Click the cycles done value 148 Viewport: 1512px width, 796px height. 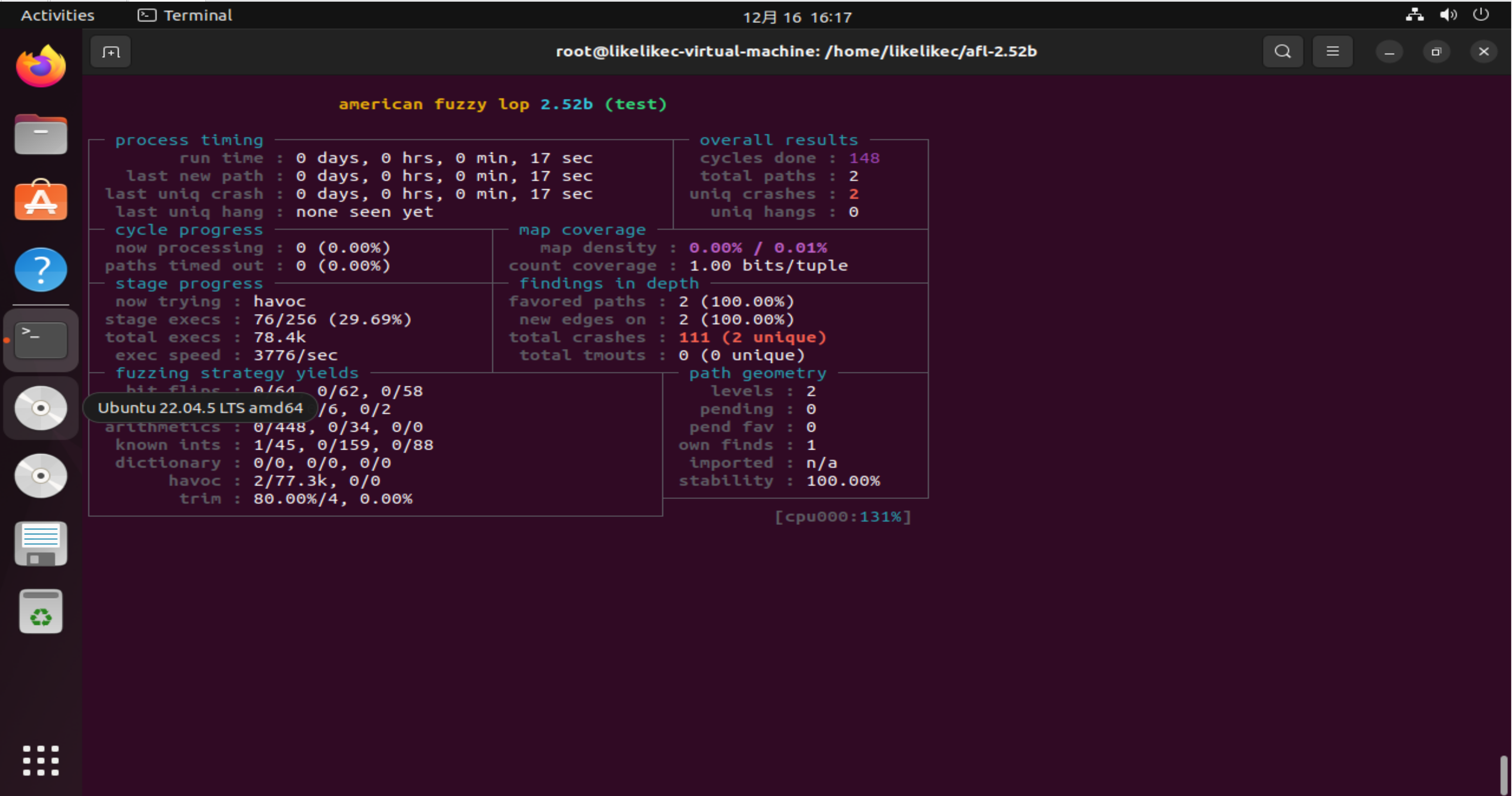pos(864,158)
